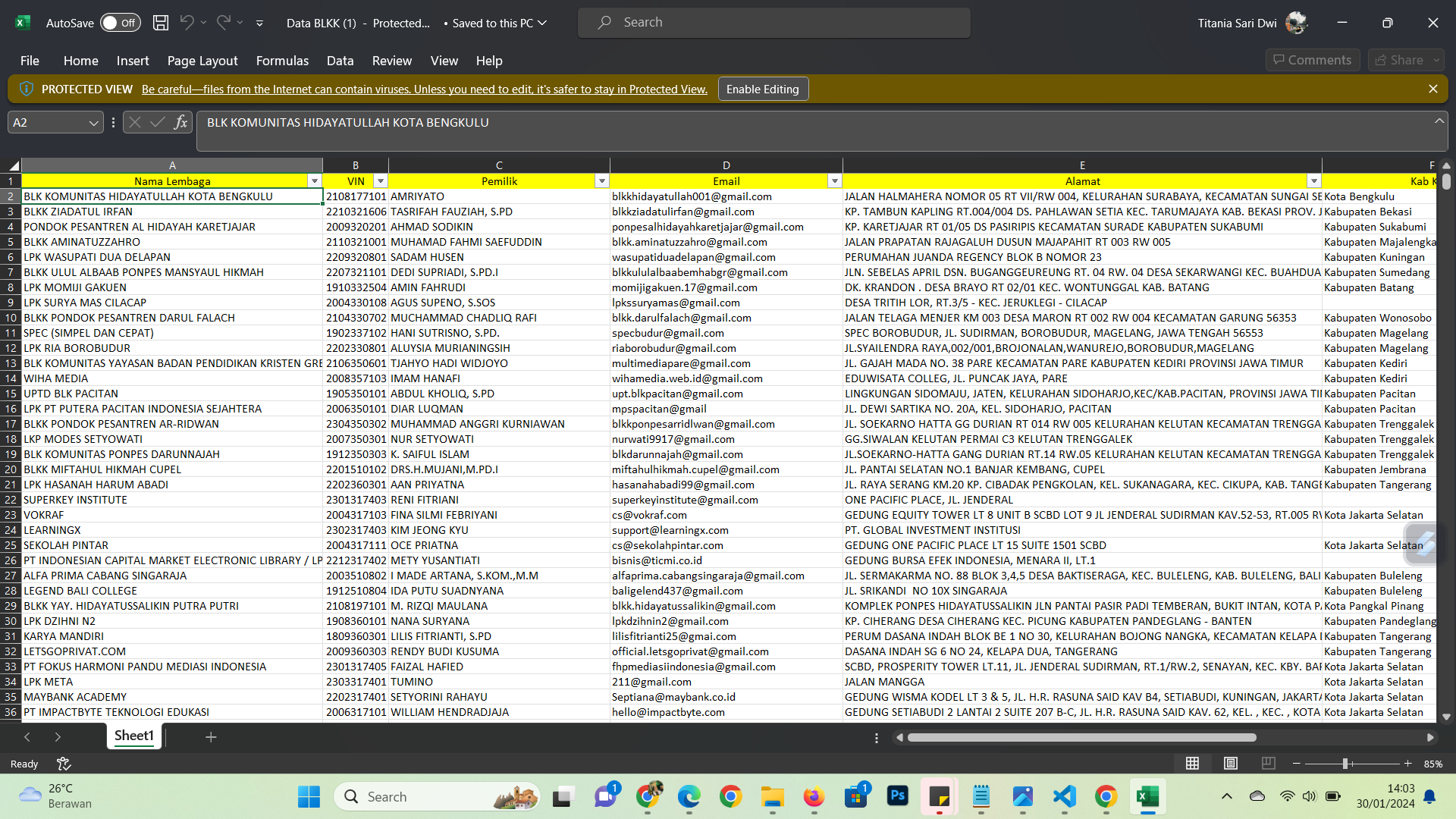The image size is (1456, 819).
Task: Click cell with name AMRIYATO
Action: pyautogui.click(x=499, y=196)
